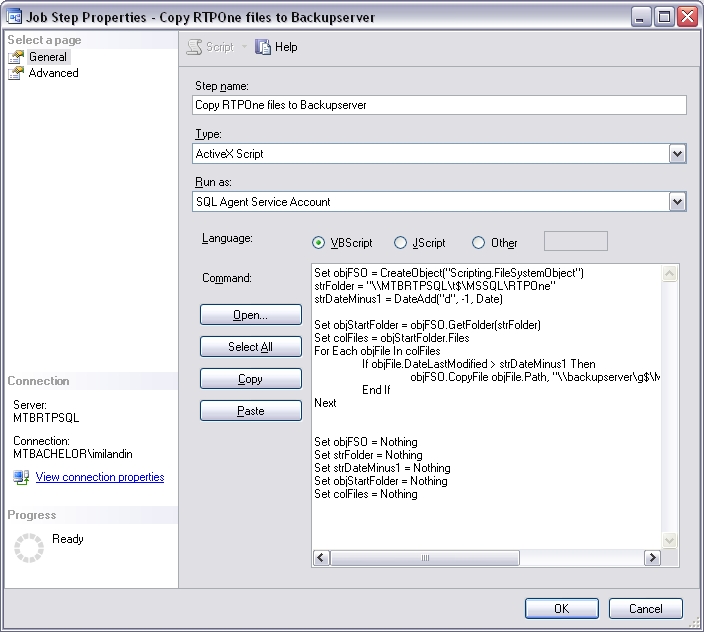Image resolution: width=704 pixels, height=632 pixels.
Task: Expand the Run as dropdown
Action: coord(677,202)
